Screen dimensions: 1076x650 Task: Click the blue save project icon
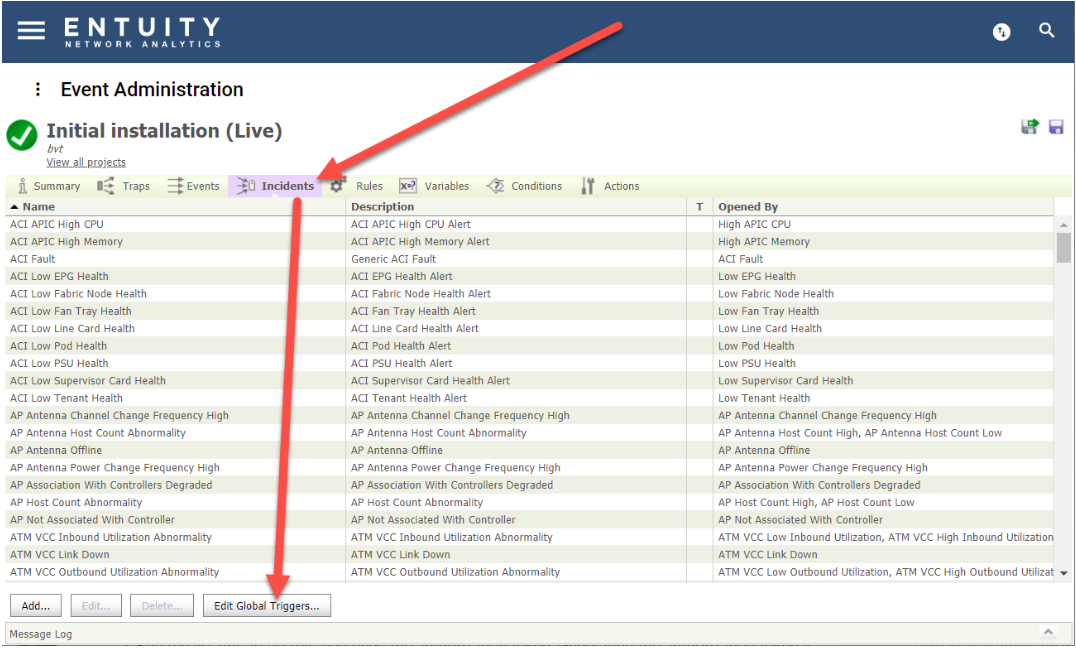click(x=1056, y=127)
